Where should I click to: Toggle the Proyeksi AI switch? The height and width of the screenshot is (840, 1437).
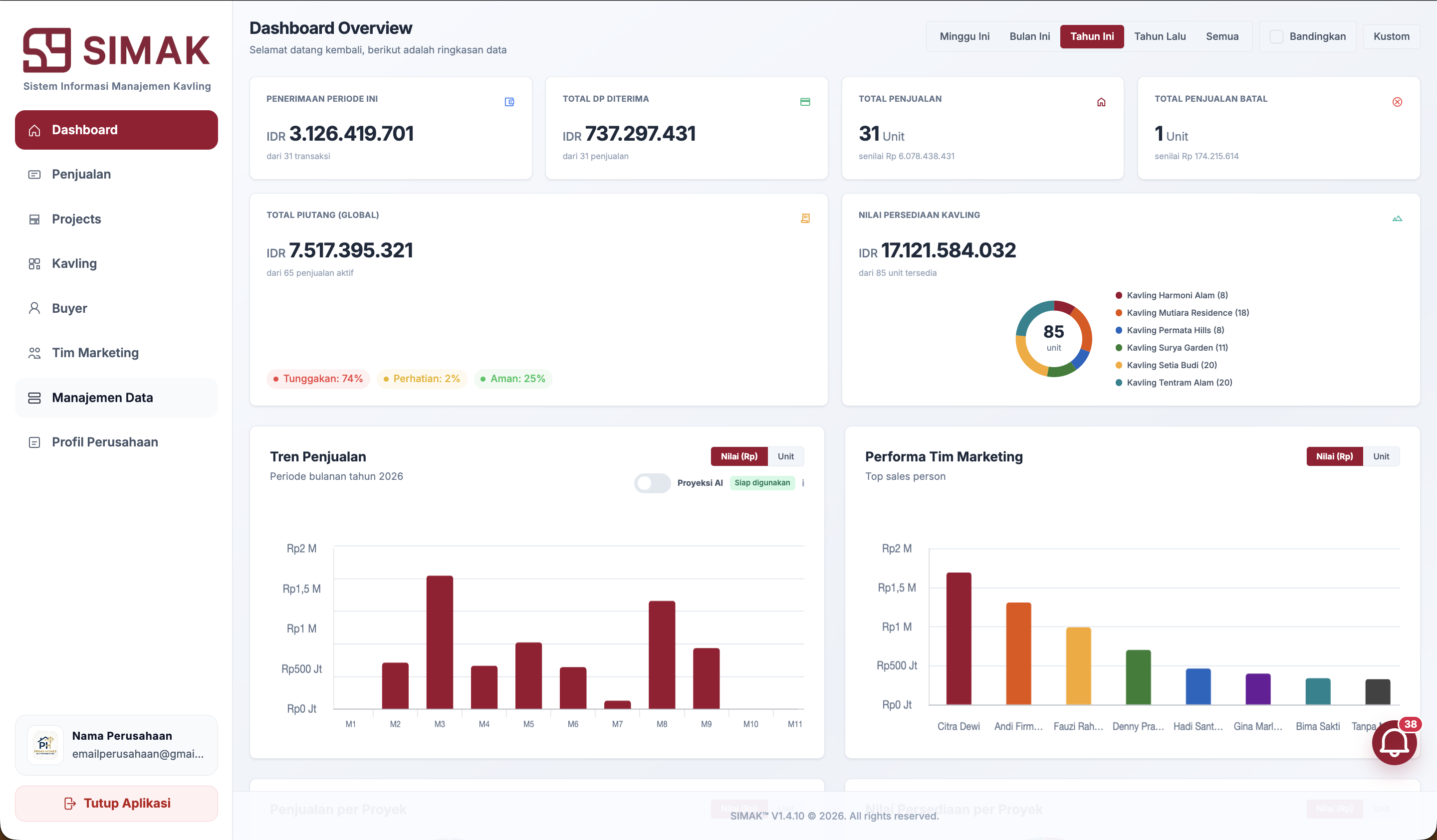click(652, 483)
